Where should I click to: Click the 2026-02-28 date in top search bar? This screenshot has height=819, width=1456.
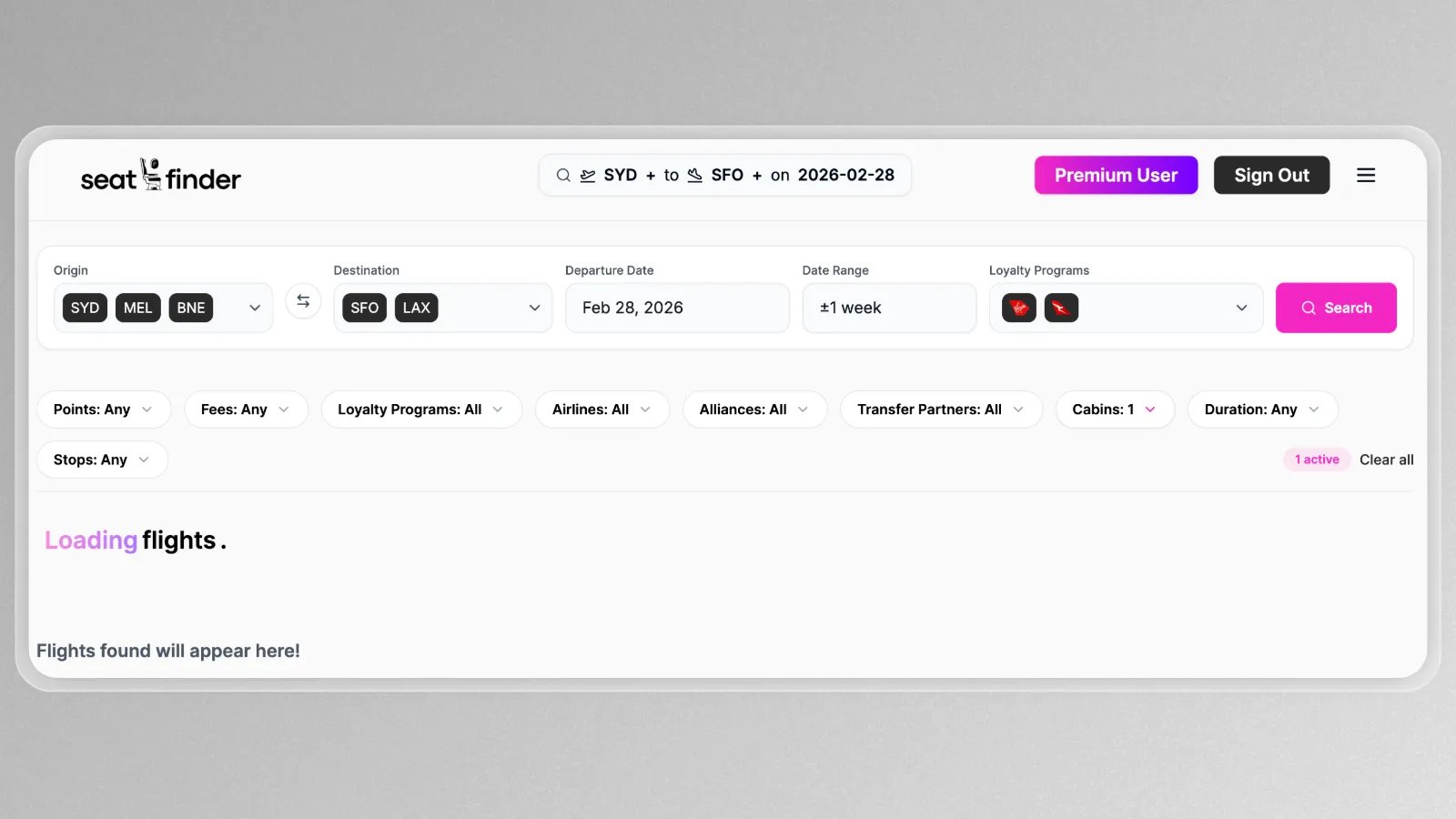(x=846, y=176)
